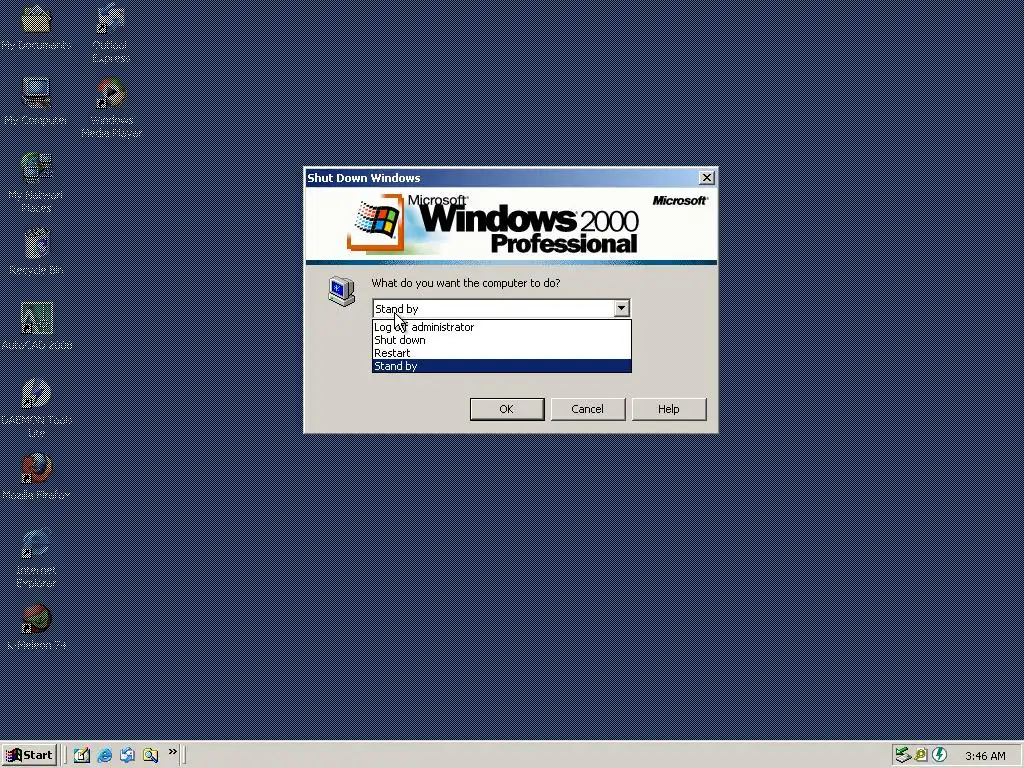This screenshot has height=768, width=1024.
Task: Click the computer icon in the dialog
Action: click(x=342, y=291)
